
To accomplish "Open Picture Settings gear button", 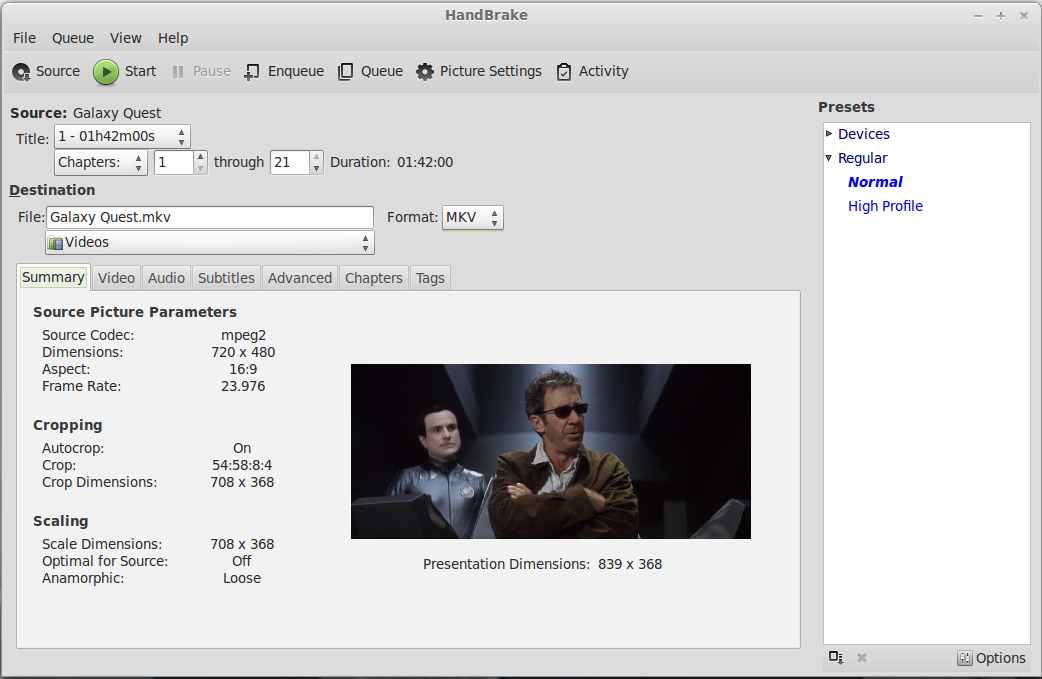I will click(478, 71).
